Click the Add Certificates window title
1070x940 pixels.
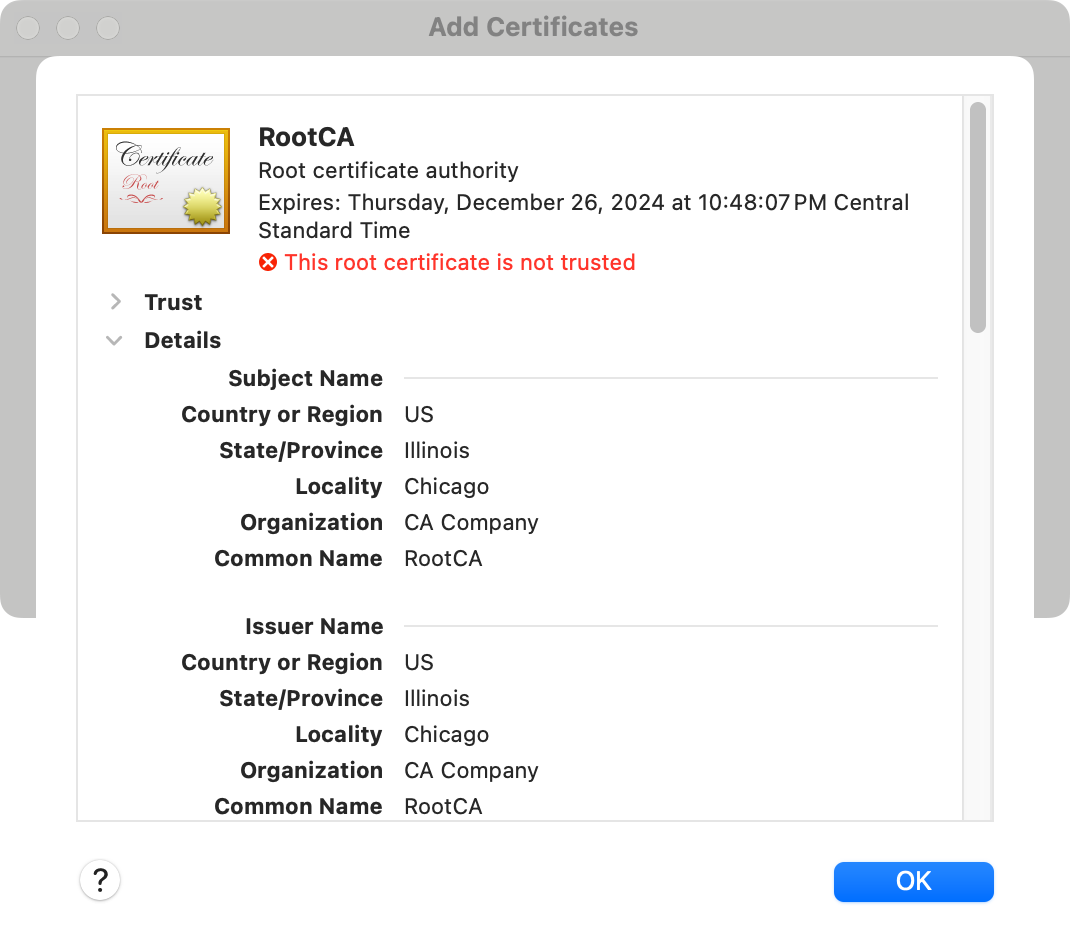tap(533, 27)
